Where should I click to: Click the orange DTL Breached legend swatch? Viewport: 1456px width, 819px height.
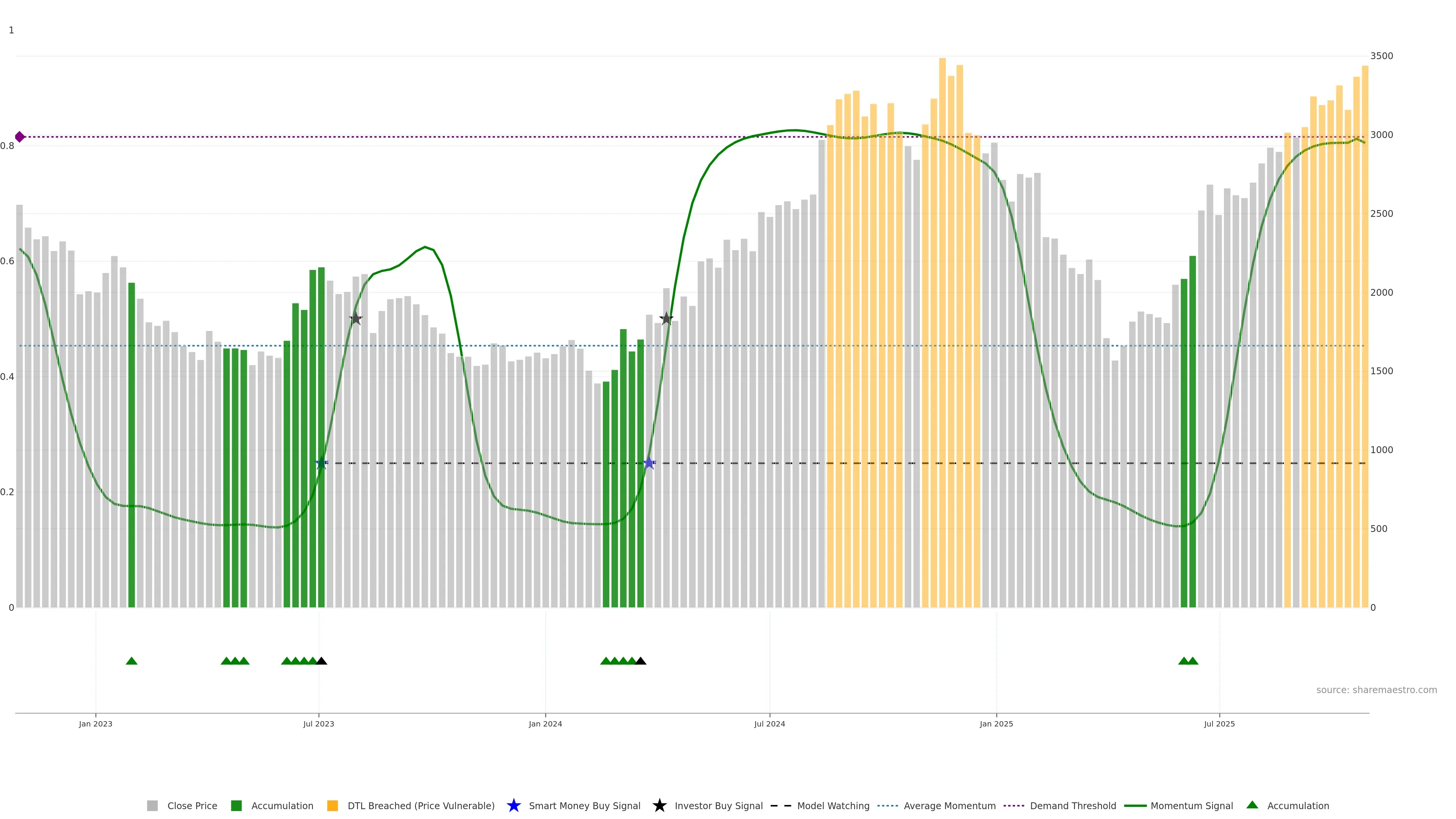(333, 805)
